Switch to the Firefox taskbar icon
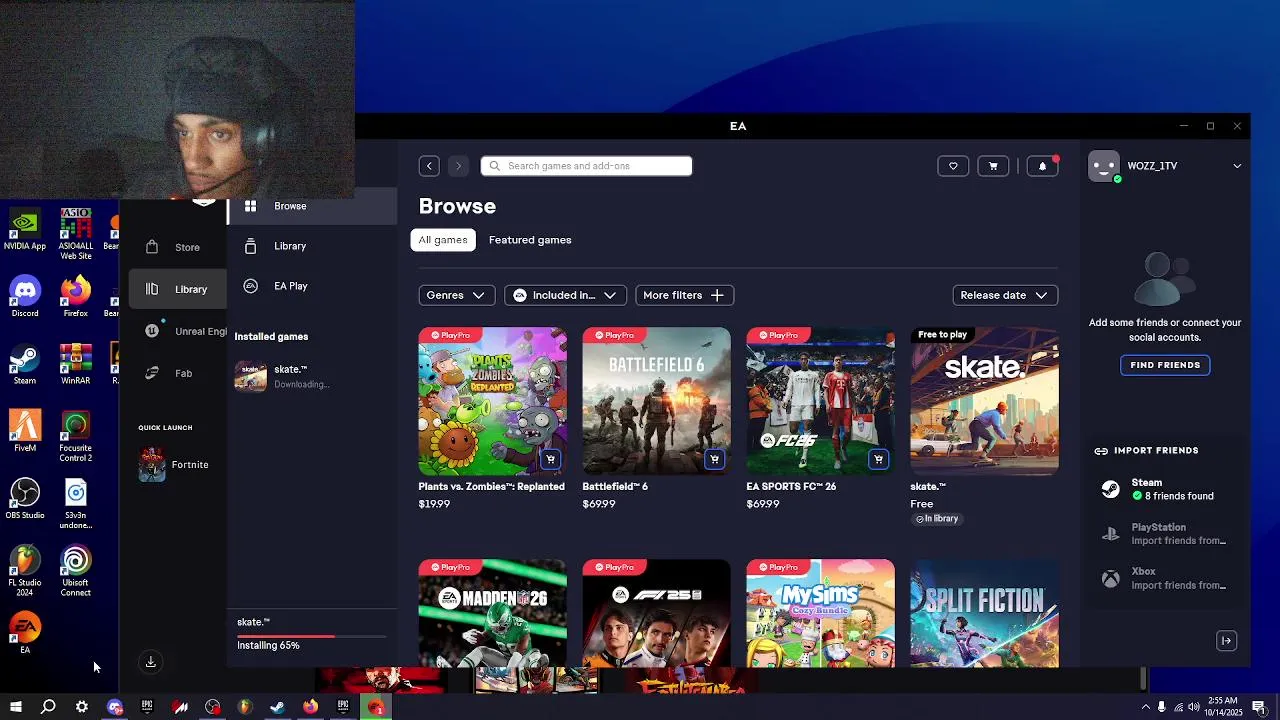Screen dimensions: 1280x720 (x=310, y=707)
